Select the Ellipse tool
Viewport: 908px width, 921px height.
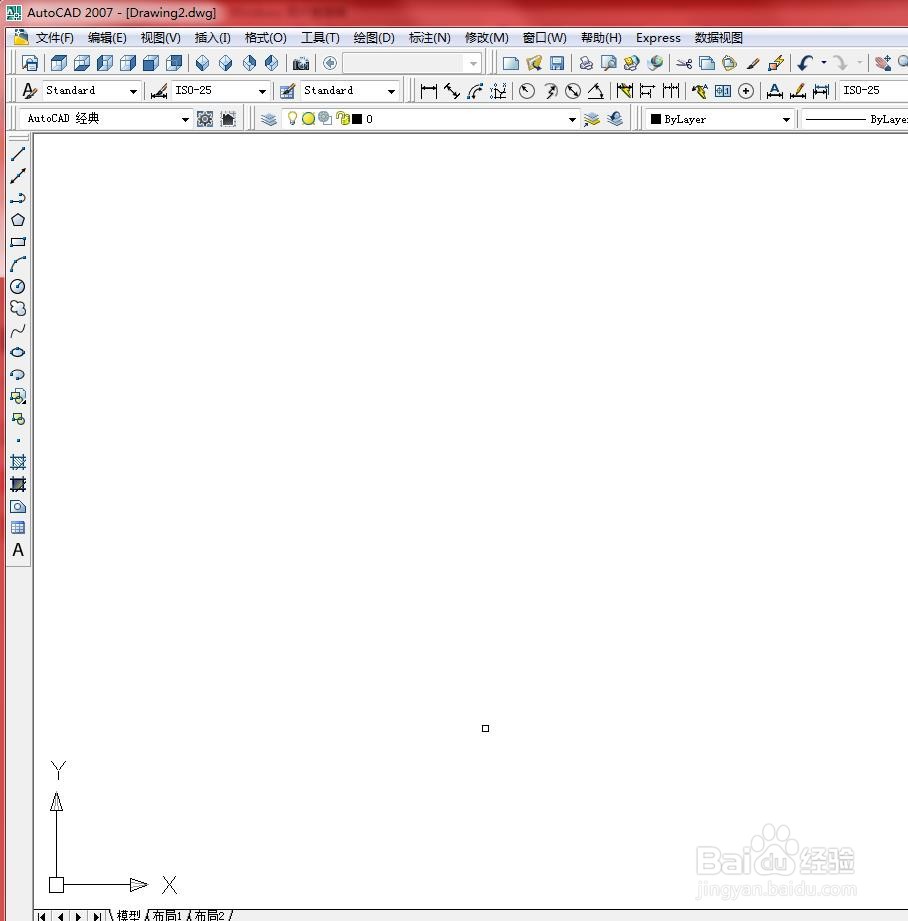(18, 352)
